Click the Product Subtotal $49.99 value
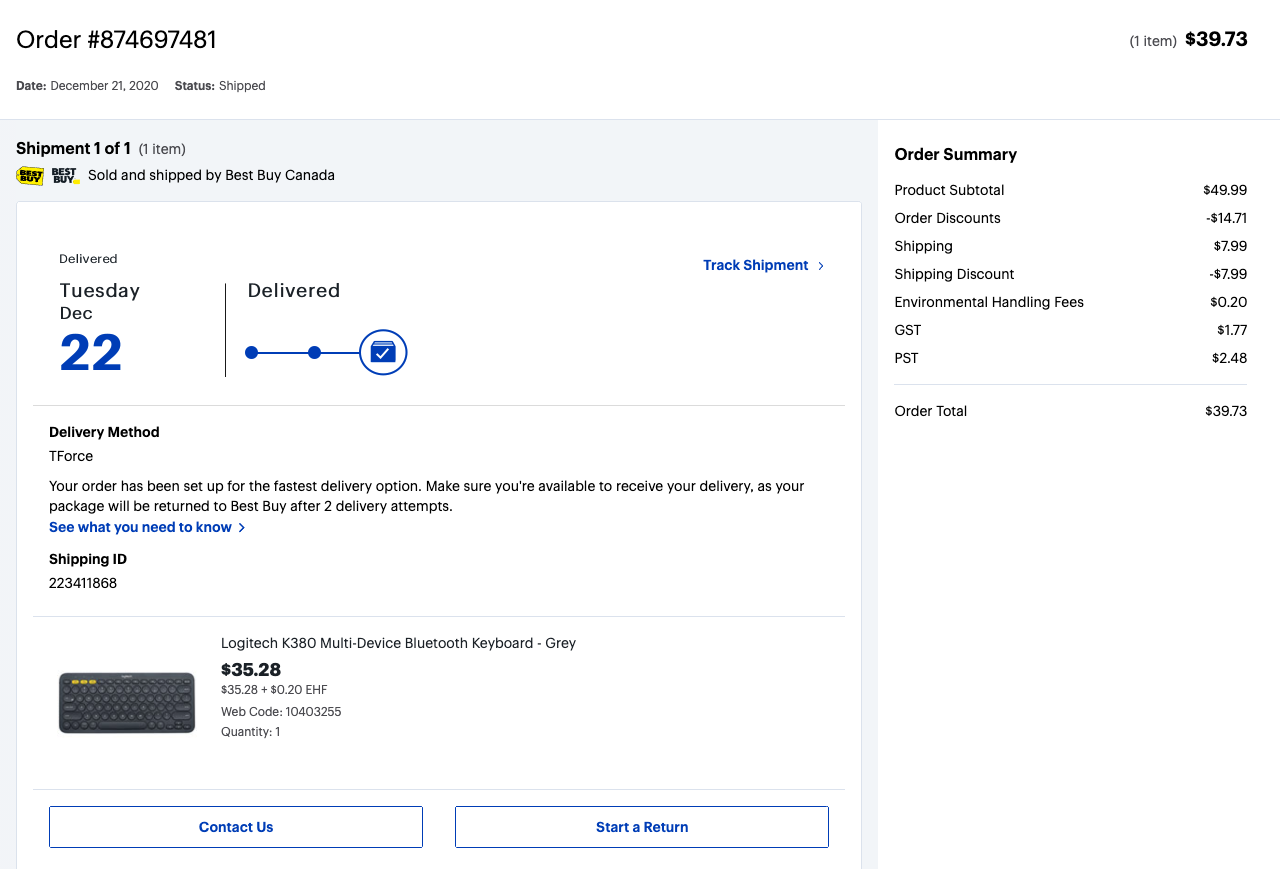This screenshot has height=869, width=1280. [1225, 190]
